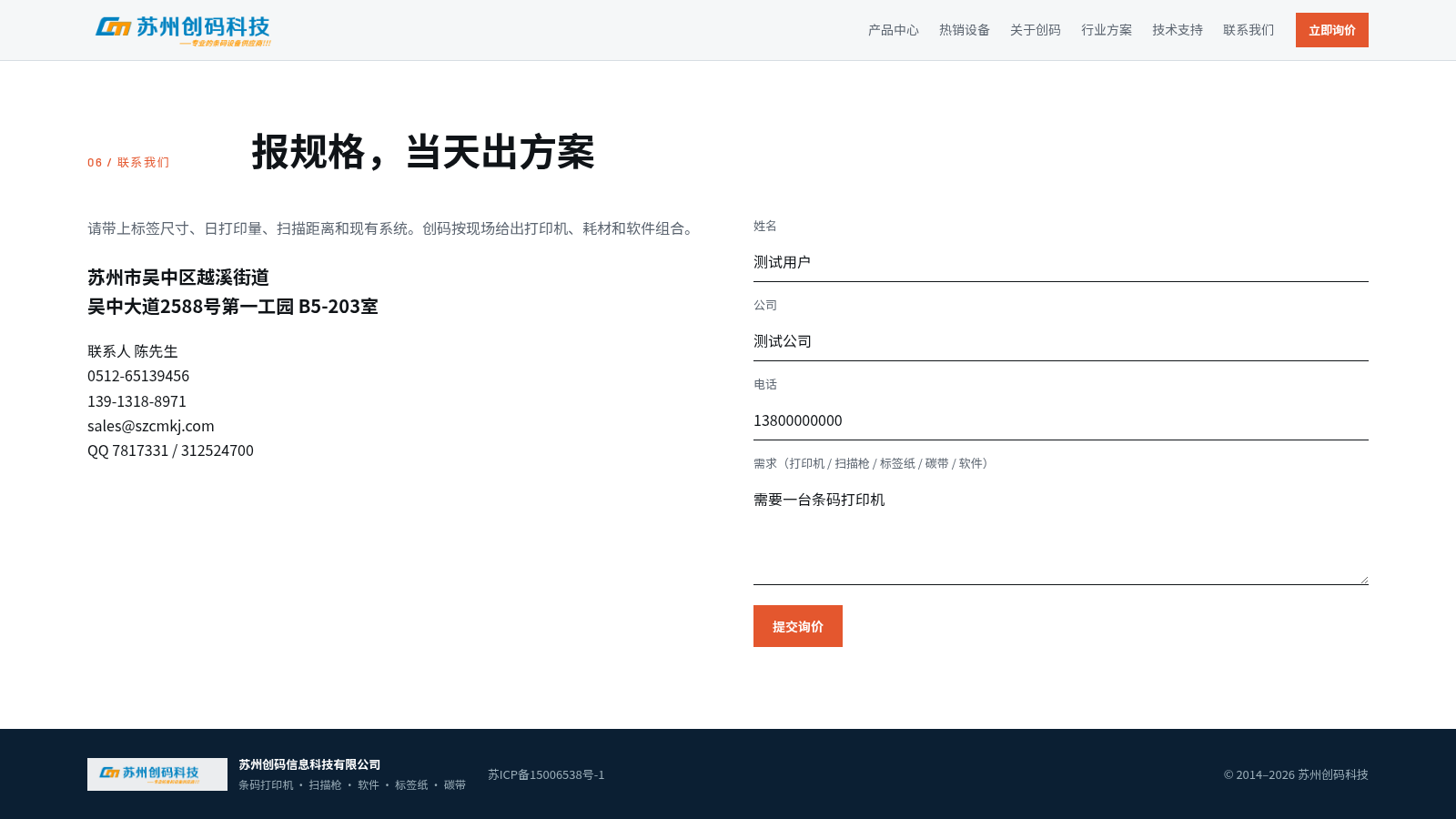Click the heading 报规格，当天出方案
Image resolution: width=1456 pixels, height=819 pixels.
pos(423,152)
